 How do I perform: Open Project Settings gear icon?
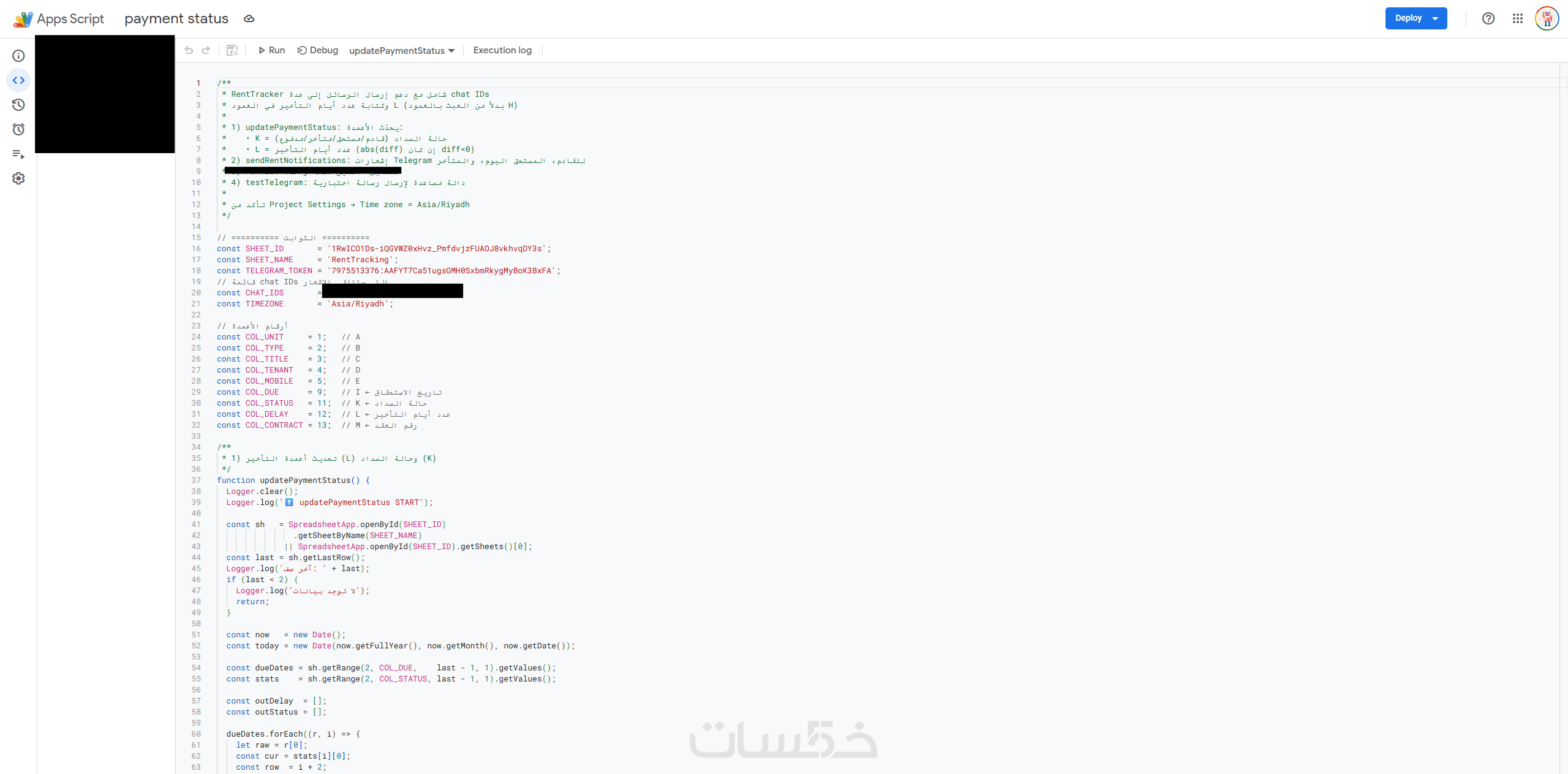click(18, 178)
